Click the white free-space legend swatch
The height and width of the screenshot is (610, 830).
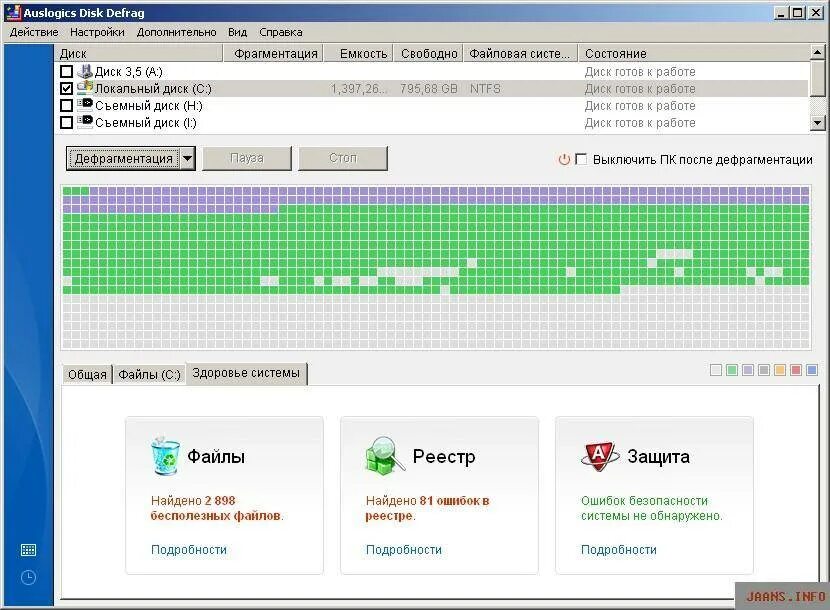pos(716,370)
